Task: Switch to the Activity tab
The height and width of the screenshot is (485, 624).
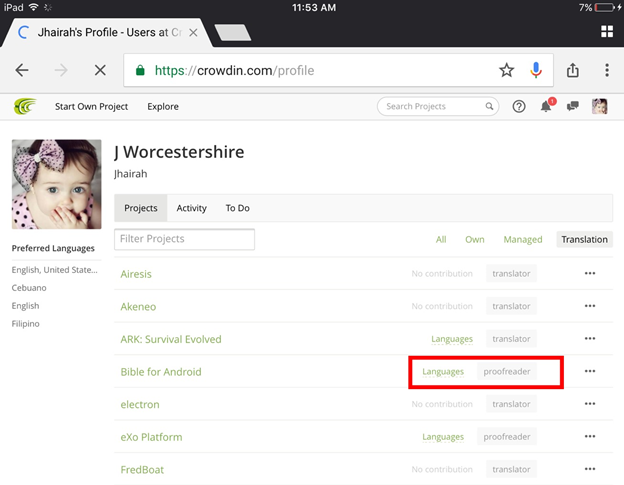Action: (x=191, y=208)
